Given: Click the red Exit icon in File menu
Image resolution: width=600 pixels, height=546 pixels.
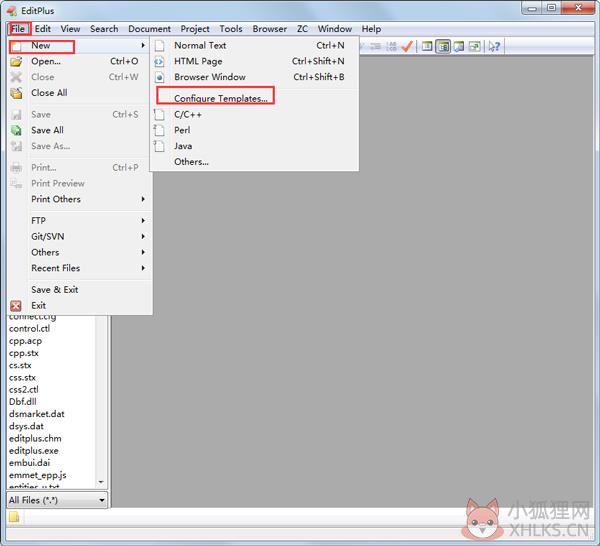Looking at the screenshot, I should click(16, 306).
